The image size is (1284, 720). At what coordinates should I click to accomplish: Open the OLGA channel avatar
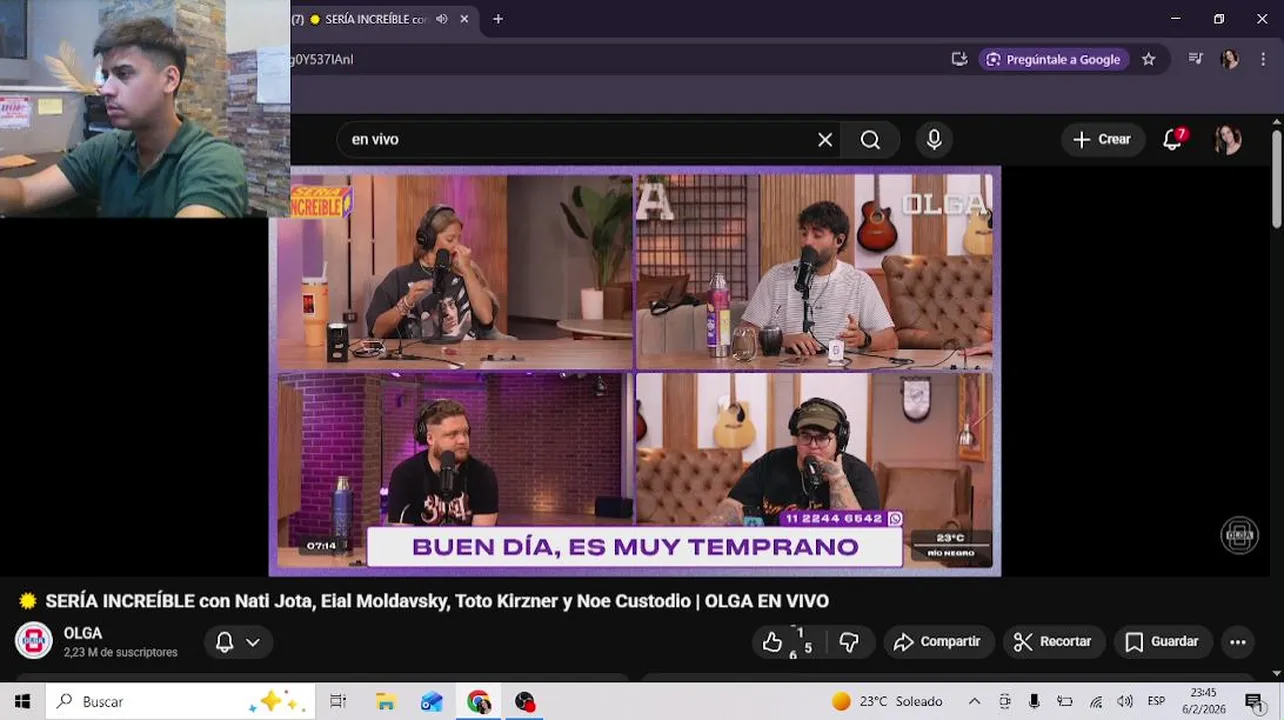(x=34, y=641)
